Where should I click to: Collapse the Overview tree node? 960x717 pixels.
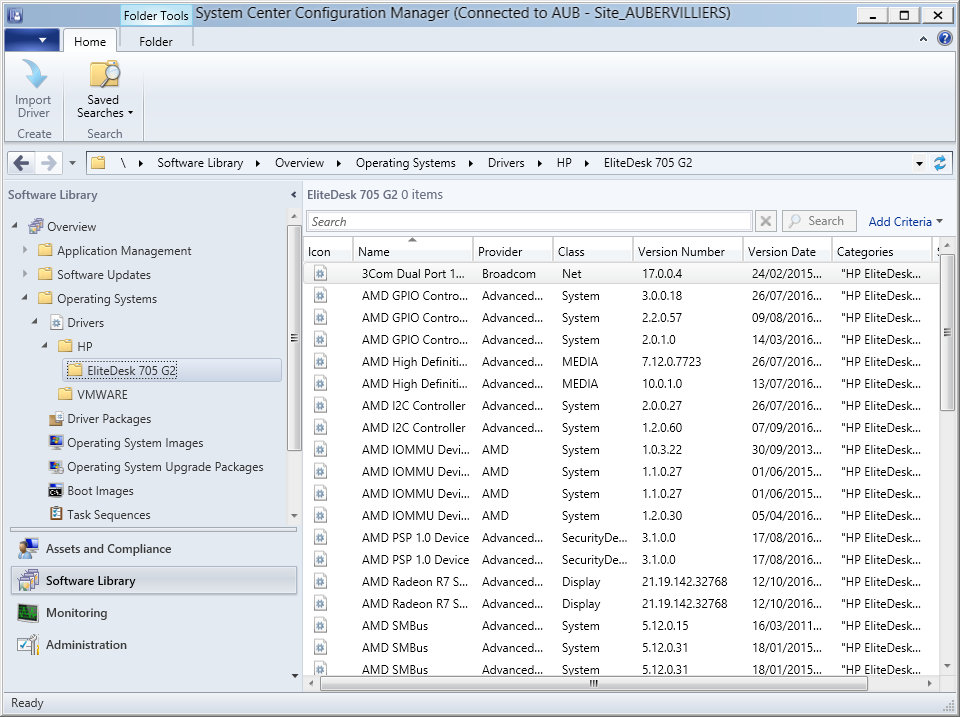[x=15, y=225]
